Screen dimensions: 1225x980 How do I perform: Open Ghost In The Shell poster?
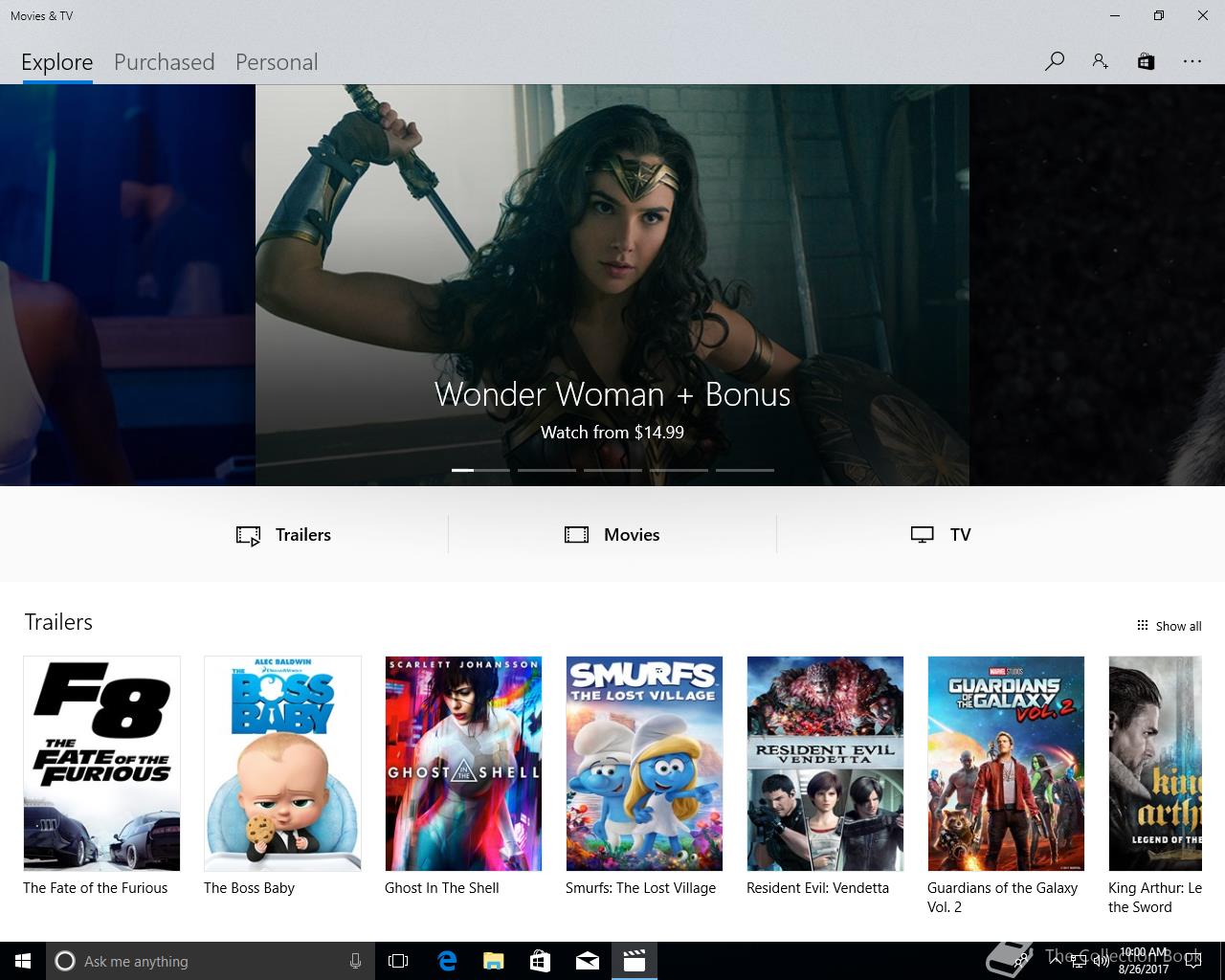coord(463,764)
